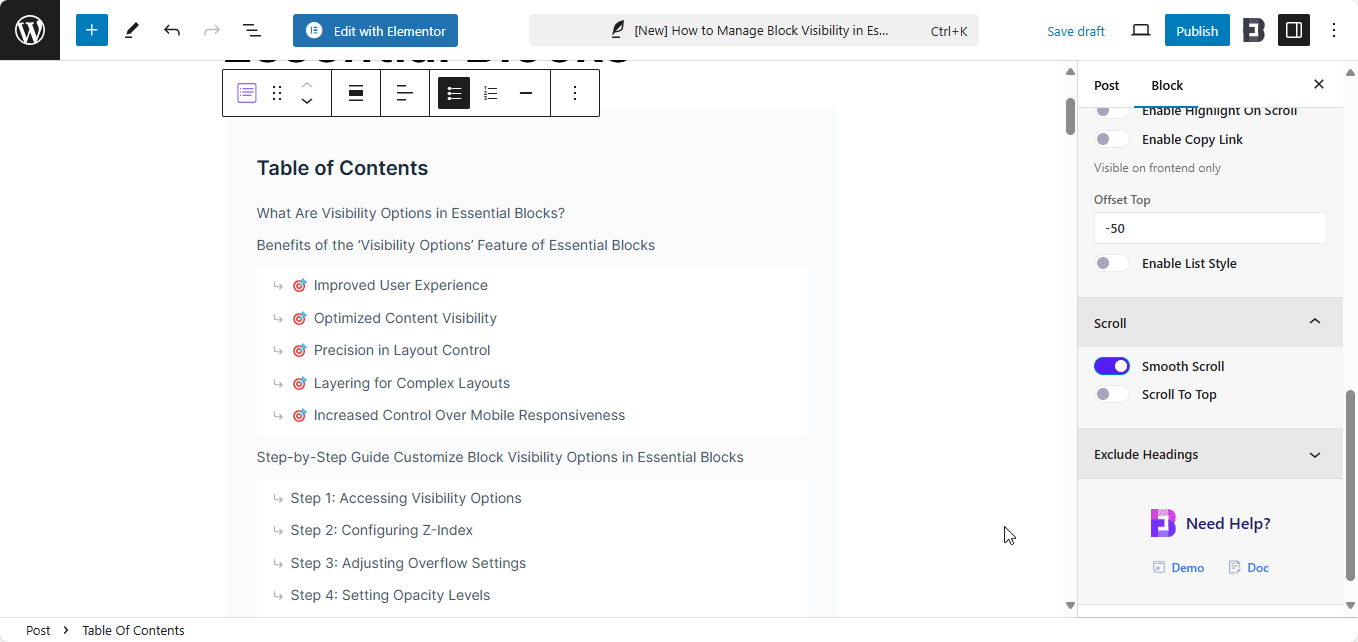The image size is (1358, 642).
Task: Toggle the settings sidebar panel icon
Action: 1294,30
